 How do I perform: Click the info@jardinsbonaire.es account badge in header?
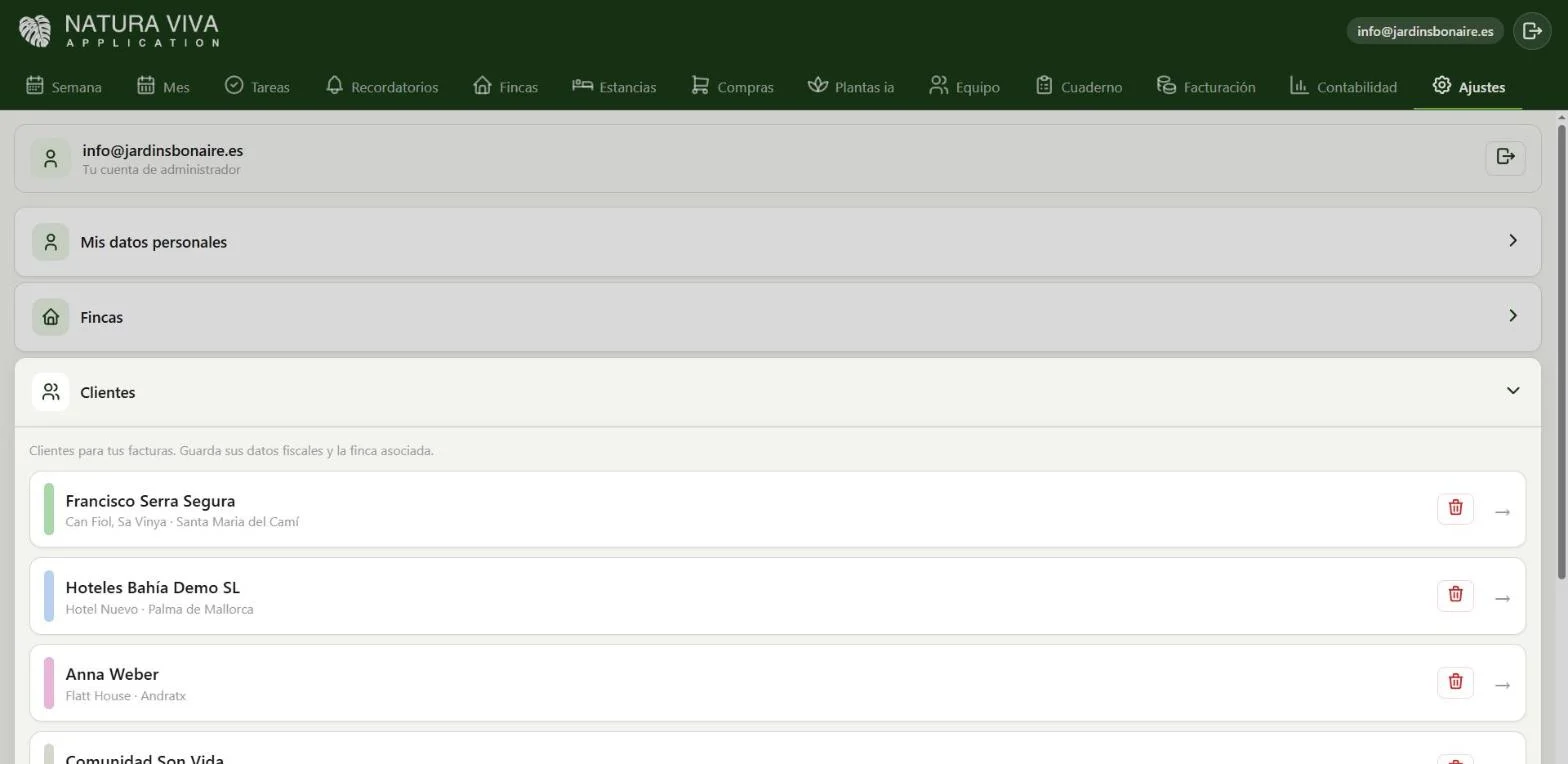(x=1425, y=31)
